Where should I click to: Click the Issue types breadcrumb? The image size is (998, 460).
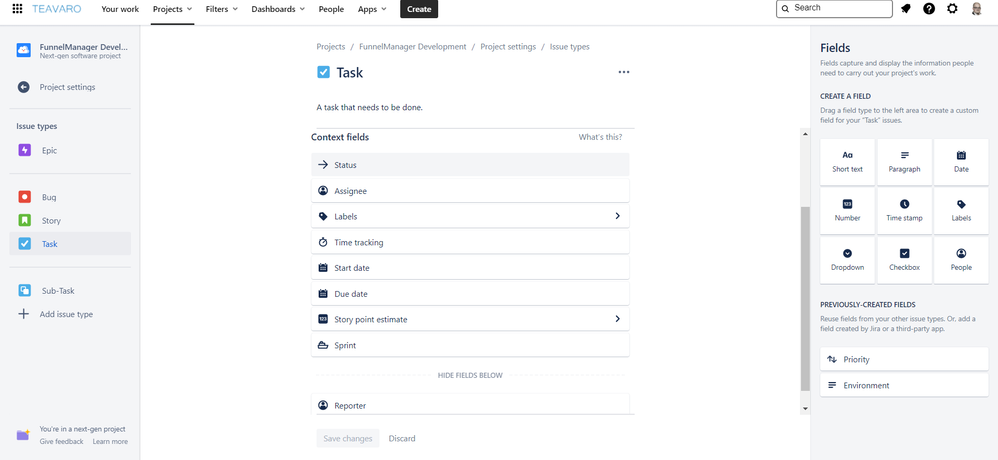570,47
